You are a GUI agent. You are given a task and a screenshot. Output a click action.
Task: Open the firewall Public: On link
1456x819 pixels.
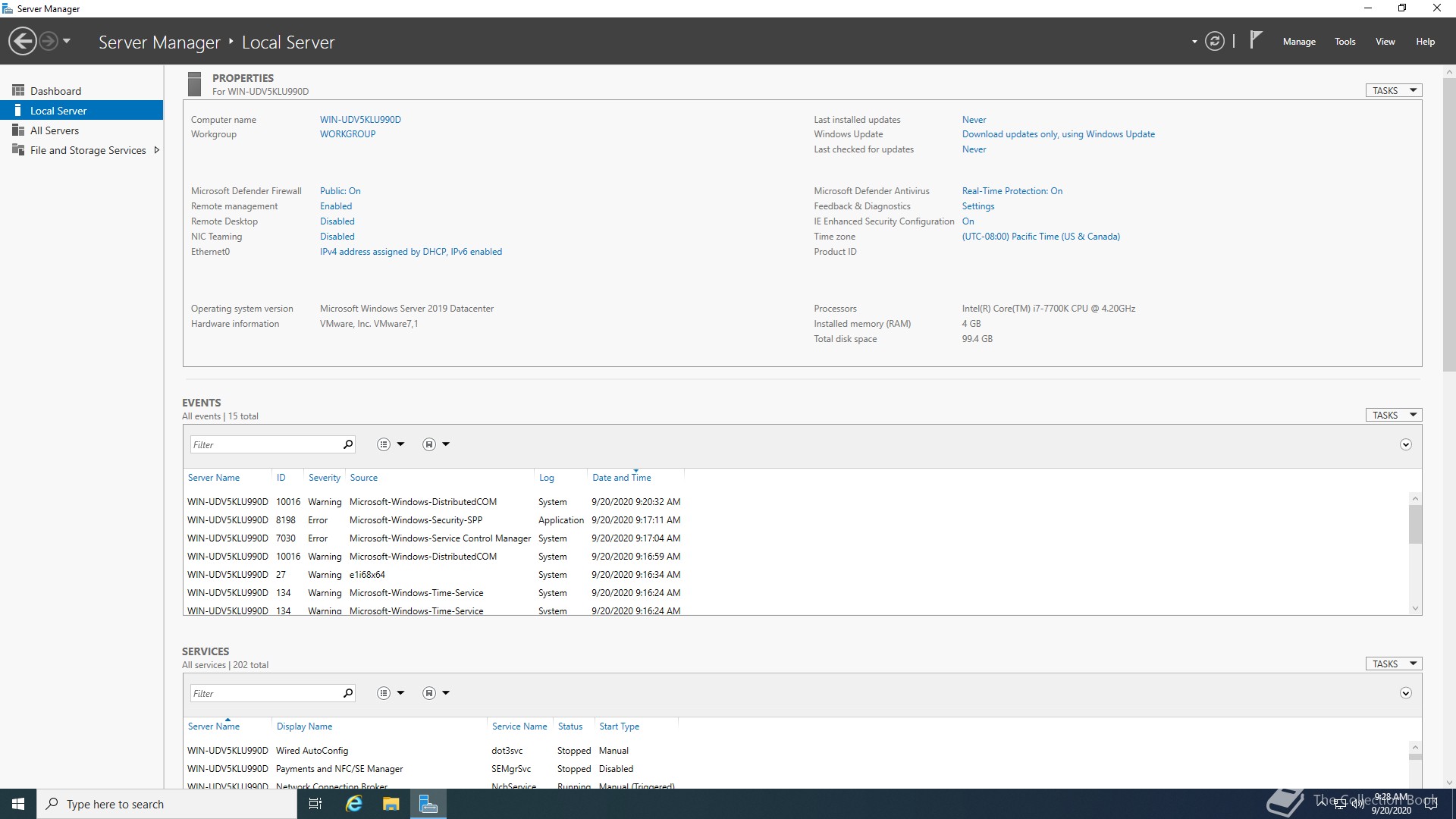click(340, 191)
